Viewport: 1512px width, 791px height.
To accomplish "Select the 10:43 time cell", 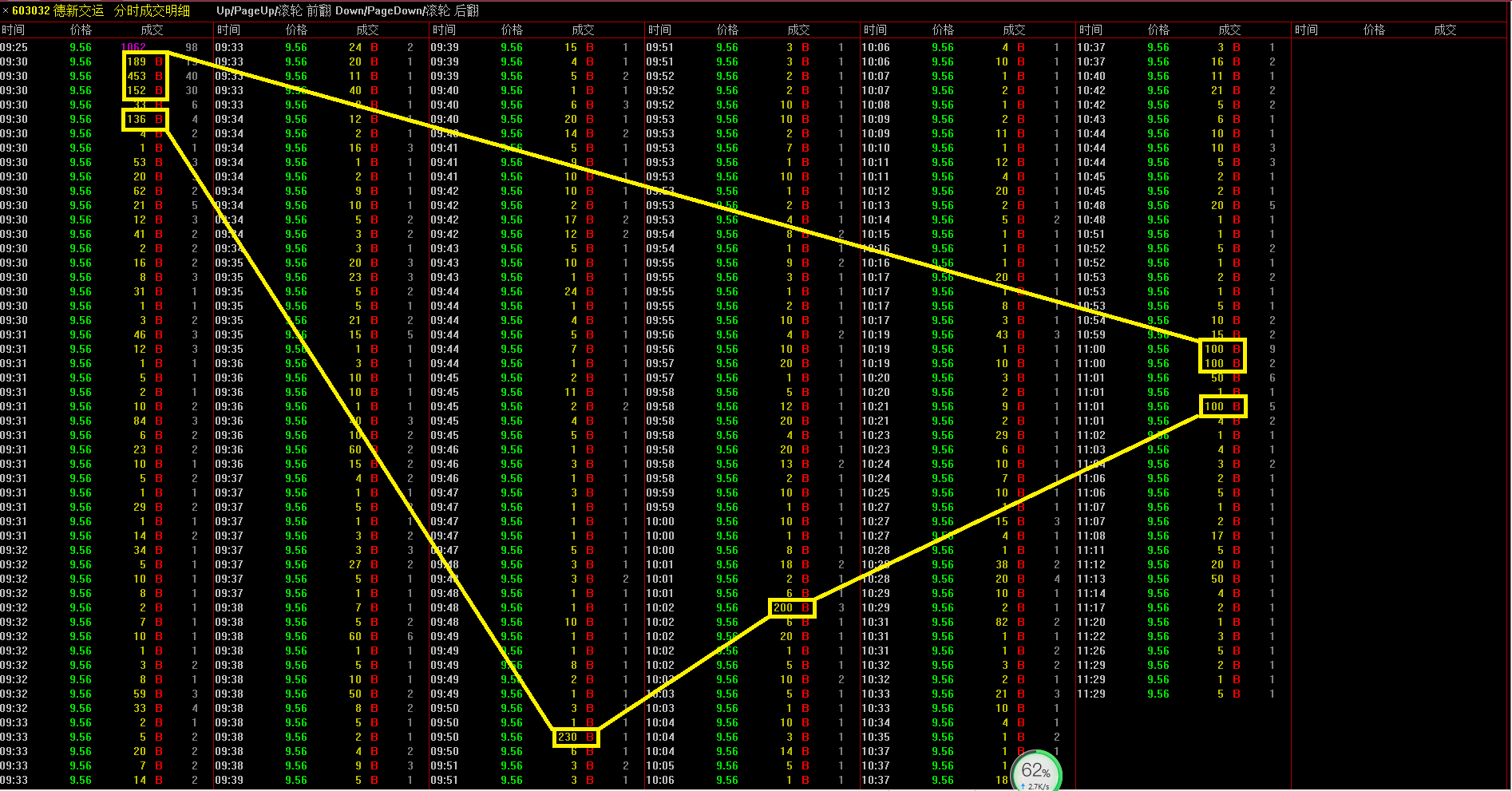I will coord(1091,119).
